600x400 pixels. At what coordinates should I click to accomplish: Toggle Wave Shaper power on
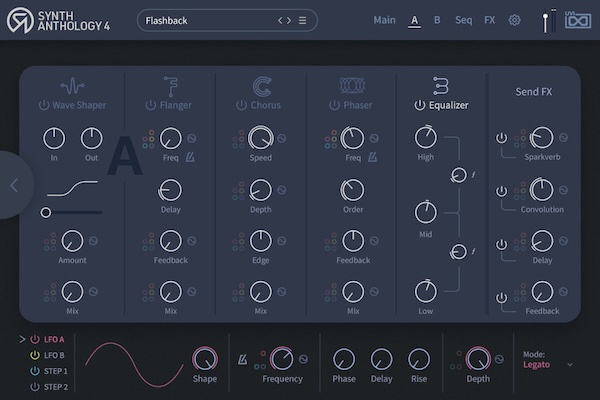tap(44, 105)
